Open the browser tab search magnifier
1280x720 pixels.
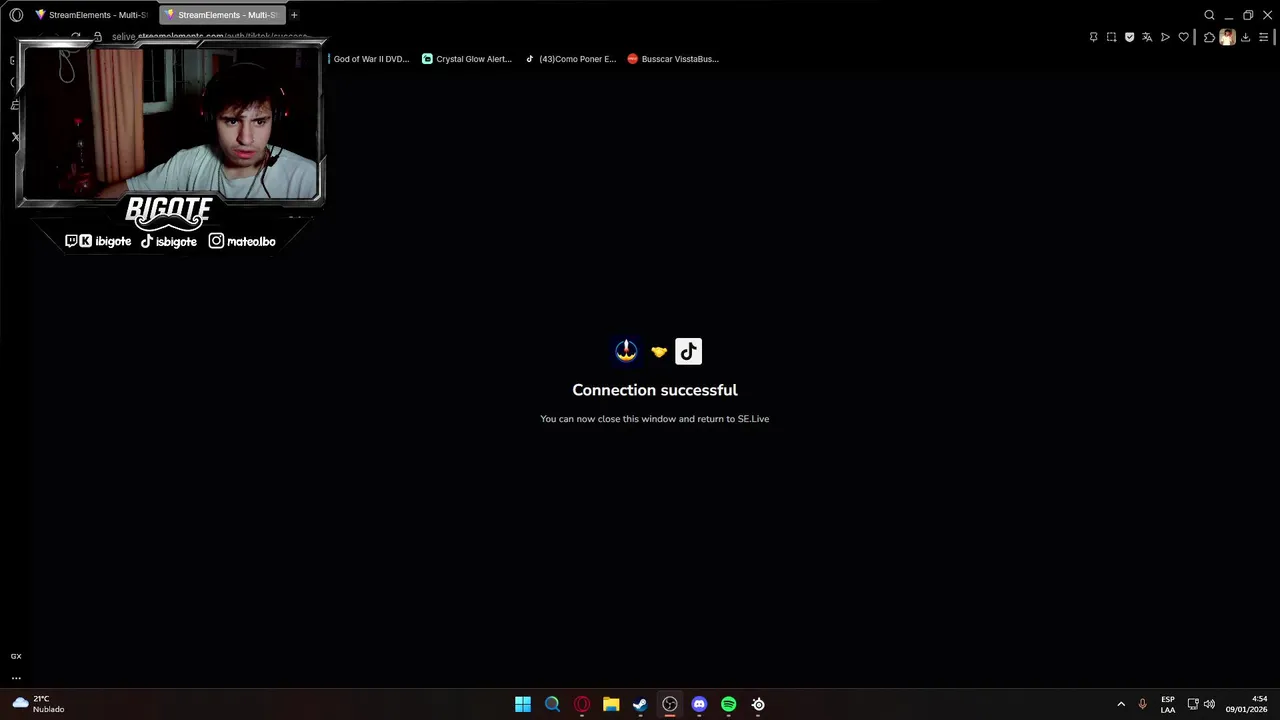click(1209, 15)
